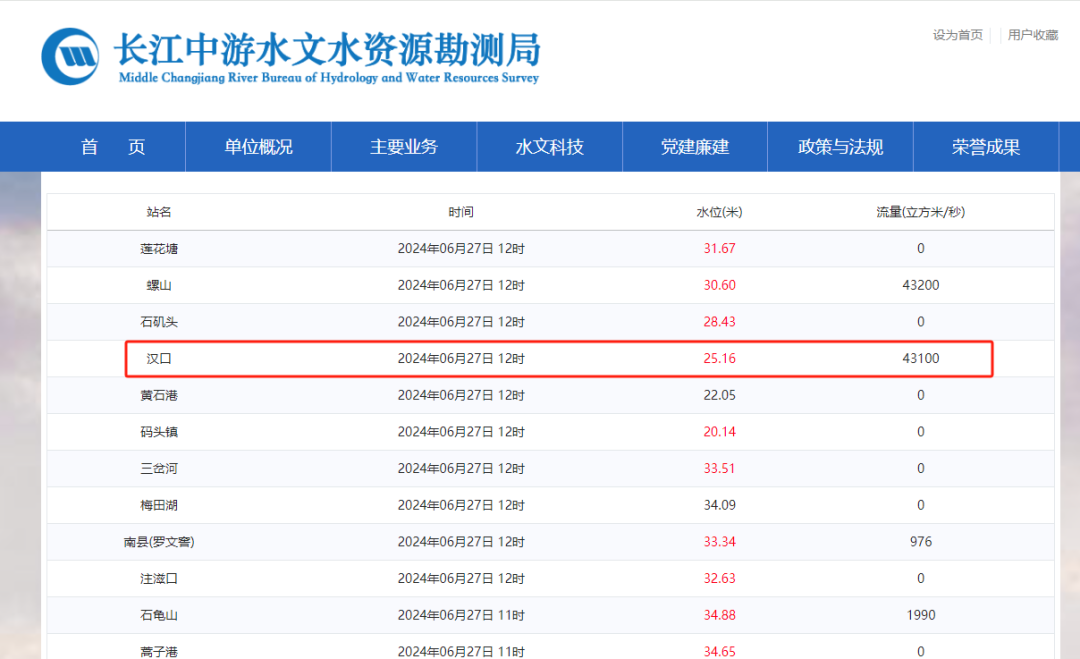Click 螺山 flow value 43200

coord(920,285)
